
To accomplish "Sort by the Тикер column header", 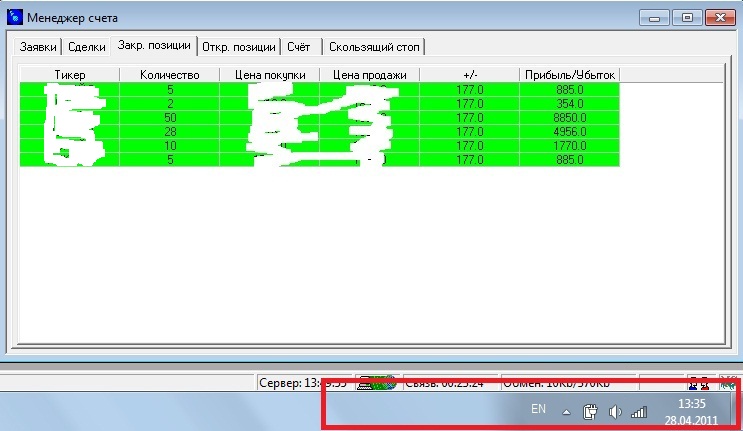I will [70, 75].
